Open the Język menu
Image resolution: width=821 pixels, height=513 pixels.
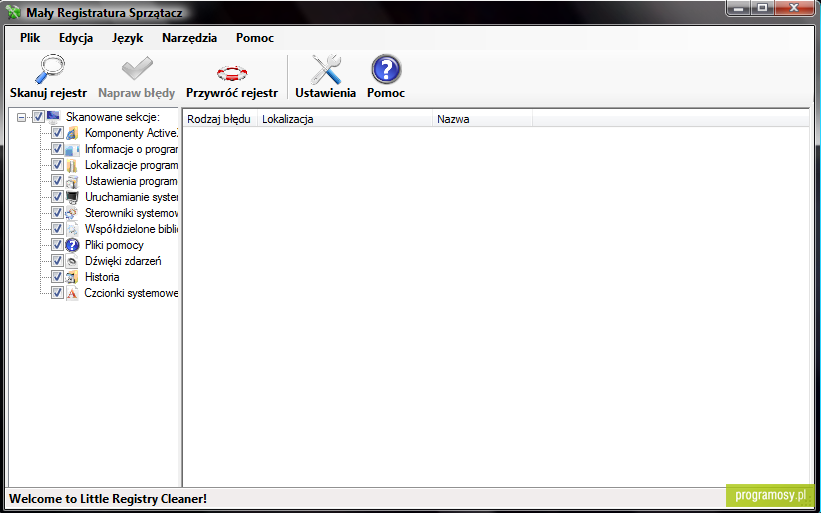127,38
